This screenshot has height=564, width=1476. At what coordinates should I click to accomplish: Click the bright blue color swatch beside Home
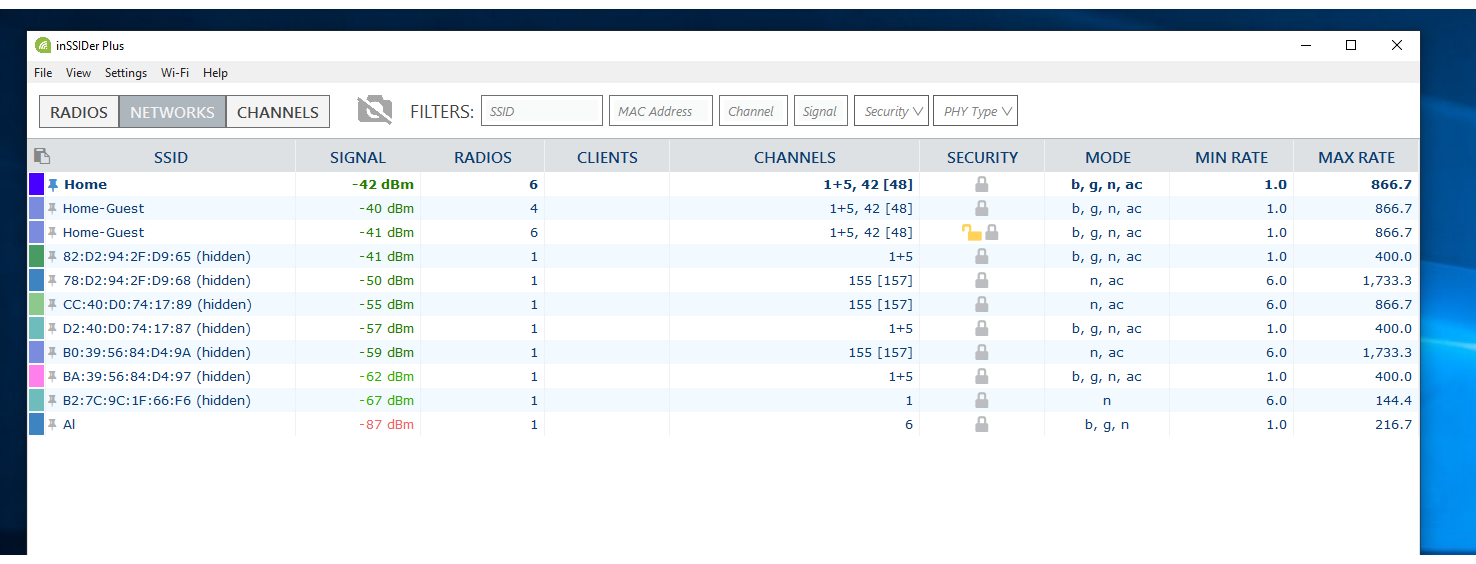[36, 184]
